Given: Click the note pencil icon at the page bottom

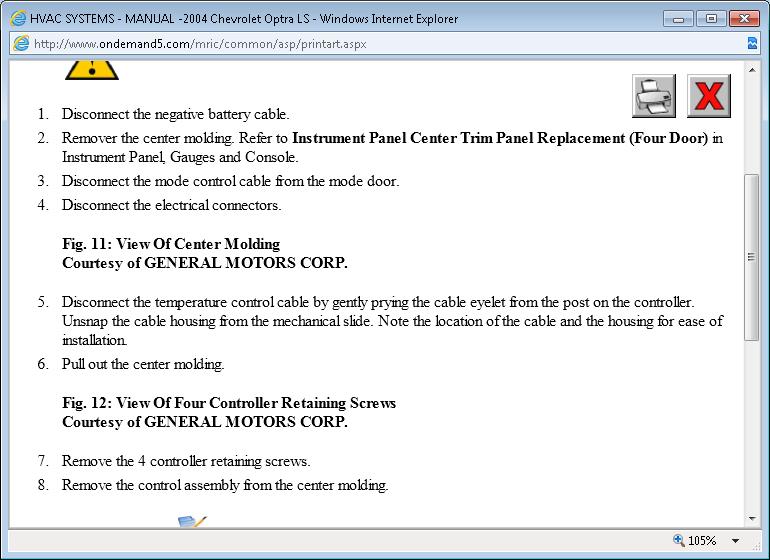Looking at the screenshot, I should (192, 521).
